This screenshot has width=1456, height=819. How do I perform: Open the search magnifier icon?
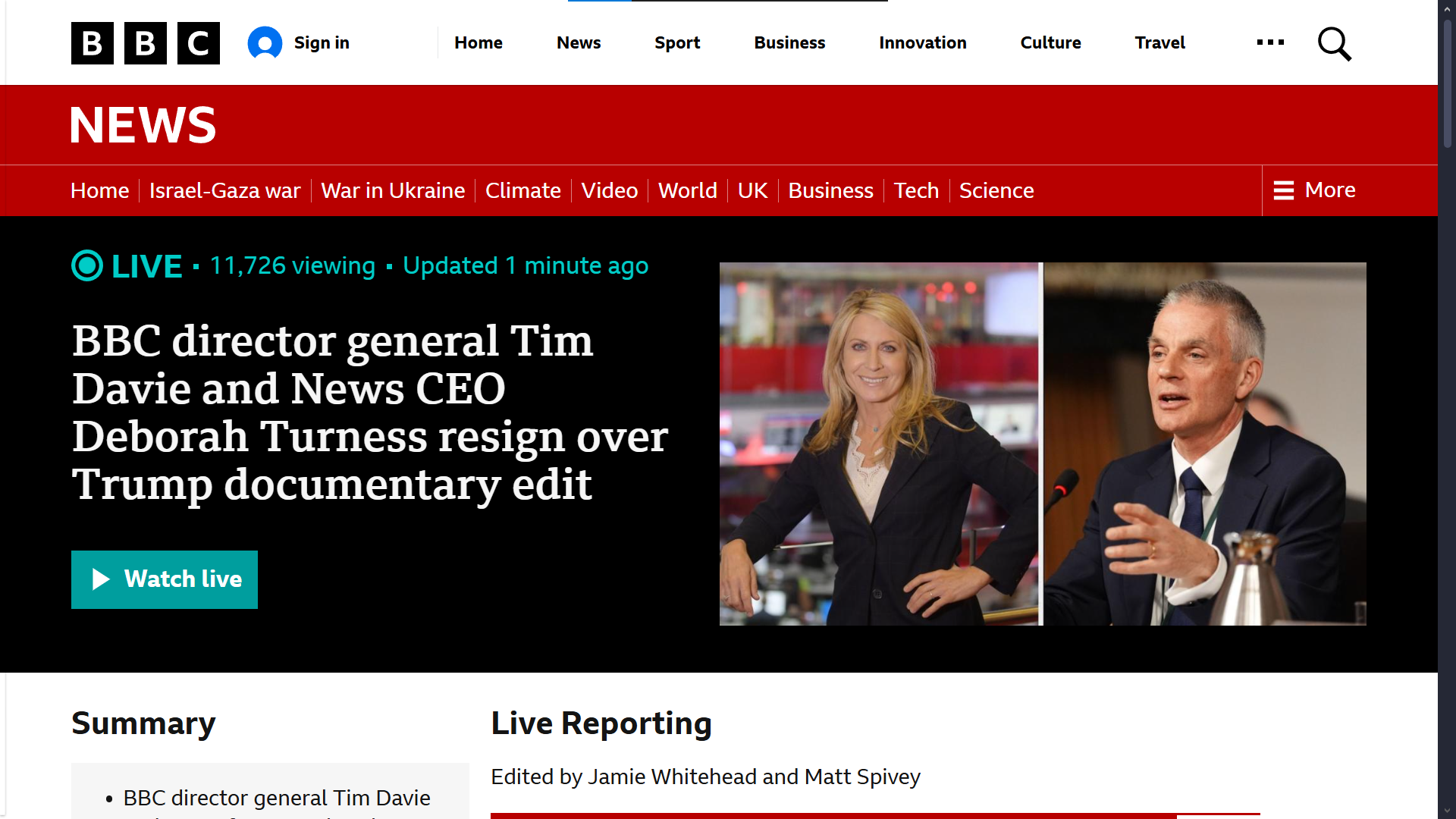pyautogui.click(x=1334, y=44)
